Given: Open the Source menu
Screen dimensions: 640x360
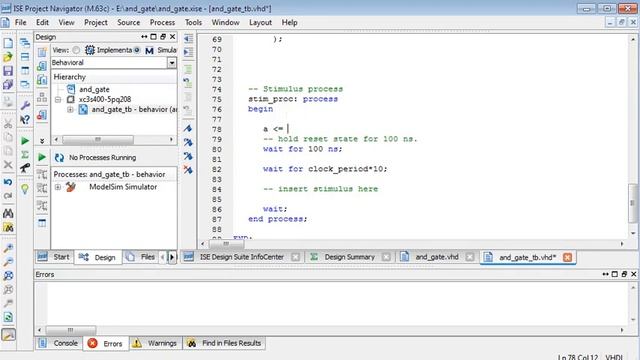Looking at the screenshot, I should pyautogui.click(x=129, y=22).
